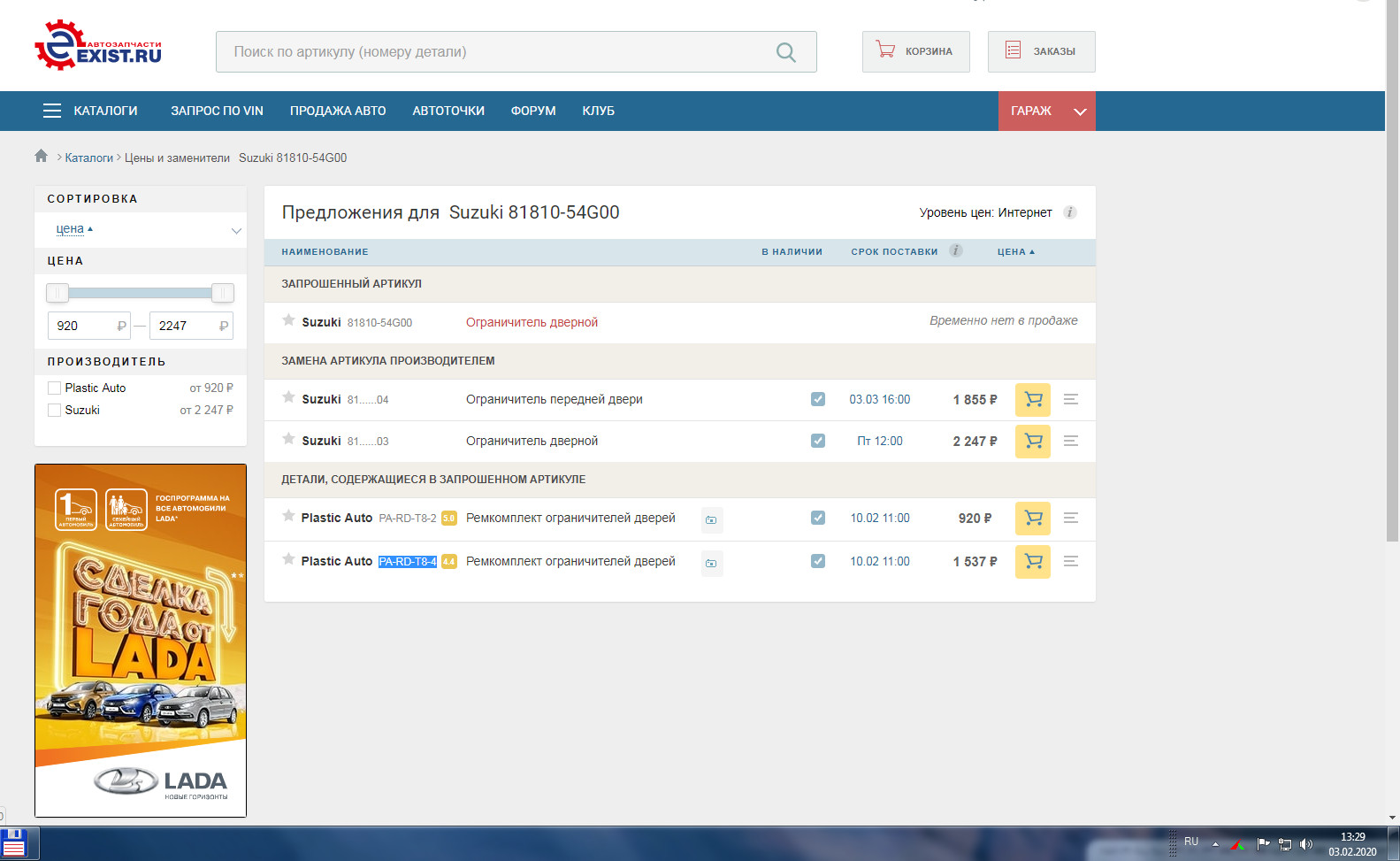Viewport: 1400px width, 861px height.
Task: Favorite the Suzuki 81......03 star
Action: (x=288, y=439)
